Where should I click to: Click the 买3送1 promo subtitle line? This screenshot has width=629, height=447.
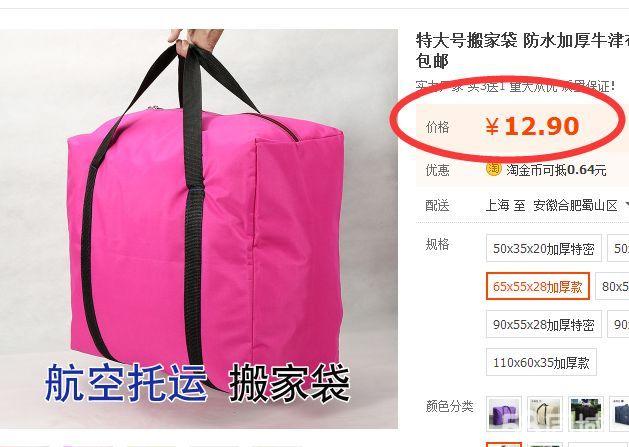pyautogui.click(x=515, y=86)
